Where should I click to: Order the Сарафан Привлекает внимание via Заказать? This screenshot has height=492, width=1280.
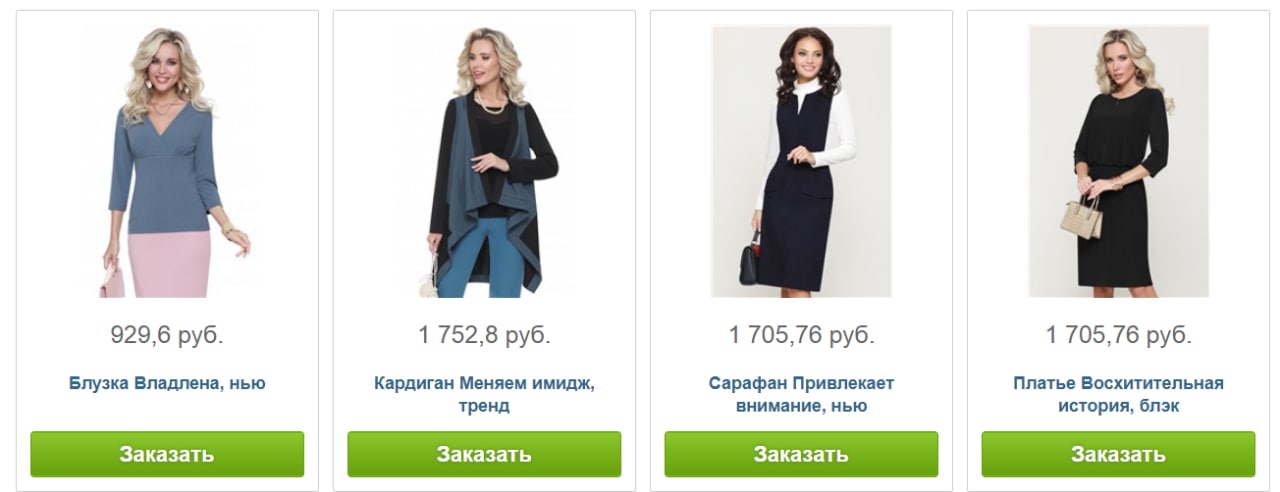pos(801,454)
